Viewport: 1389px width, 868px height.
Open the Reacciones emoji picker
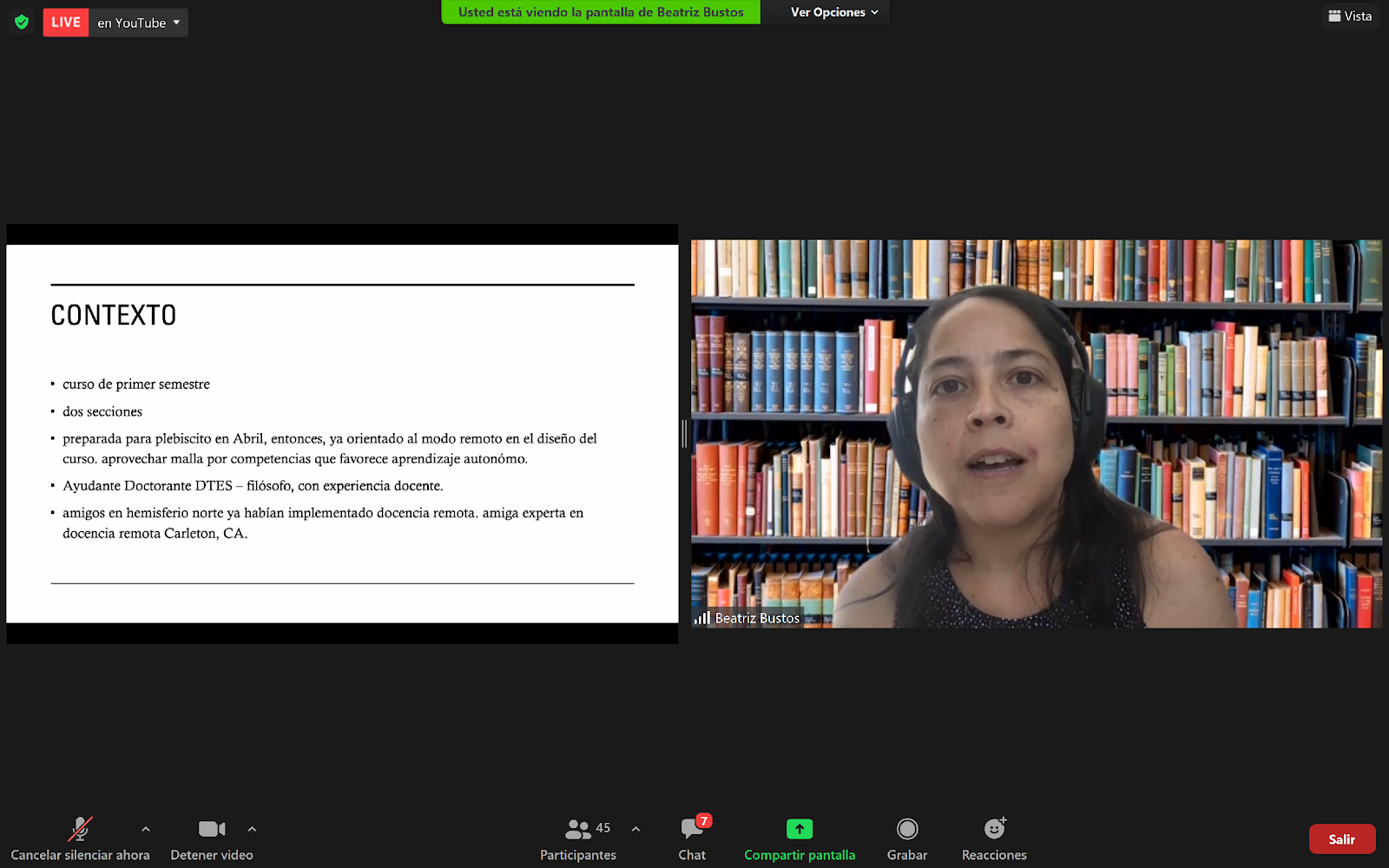tap(994, 830)
